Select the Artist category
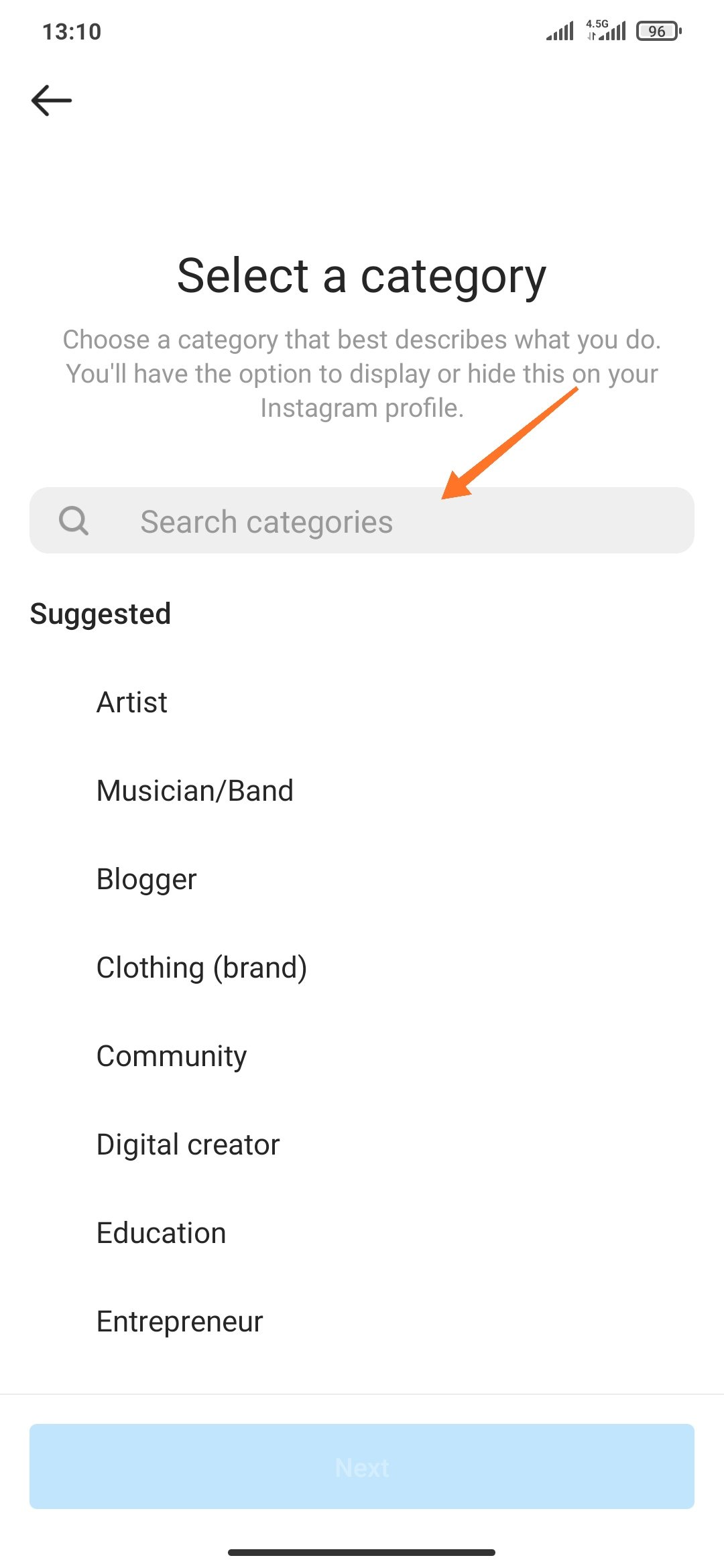This screenshot has height=1568, width=724. click(132, 702)
